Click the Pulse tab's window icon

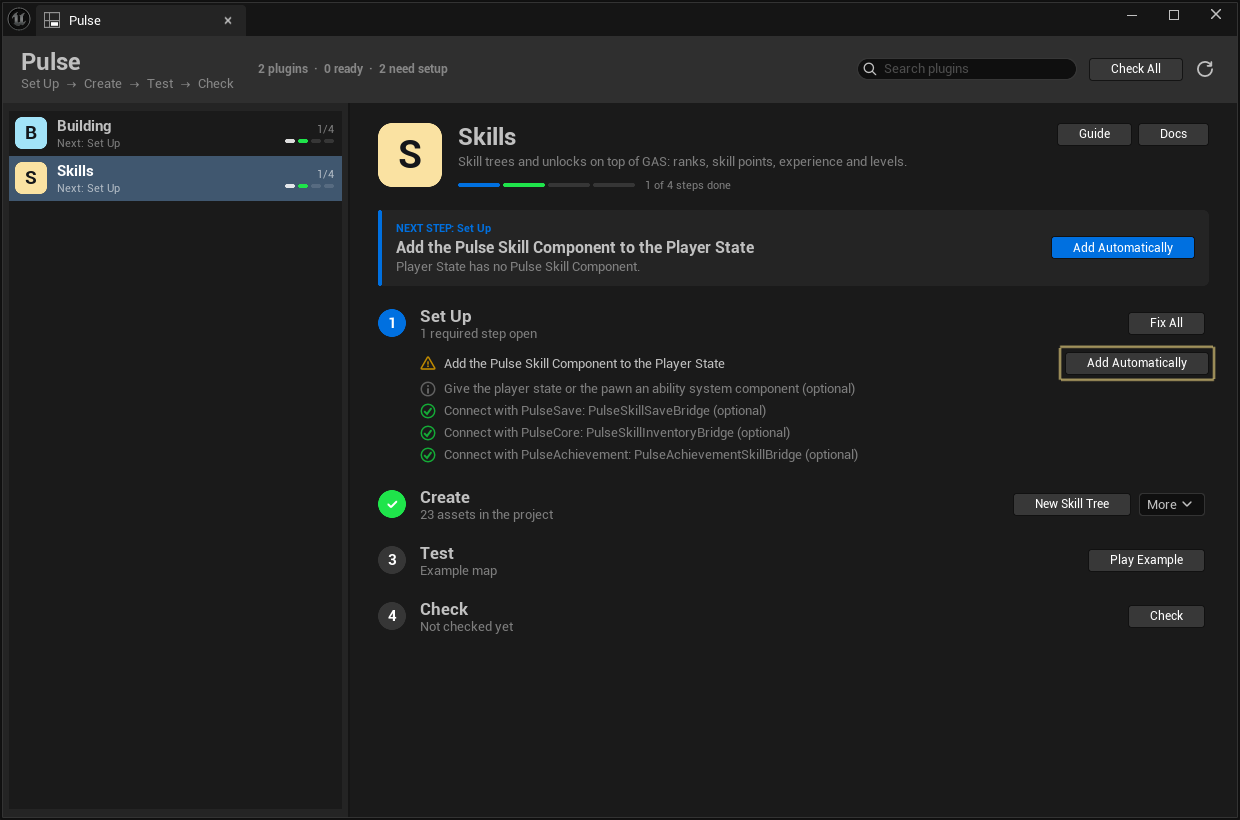click(x=52, y=20)
